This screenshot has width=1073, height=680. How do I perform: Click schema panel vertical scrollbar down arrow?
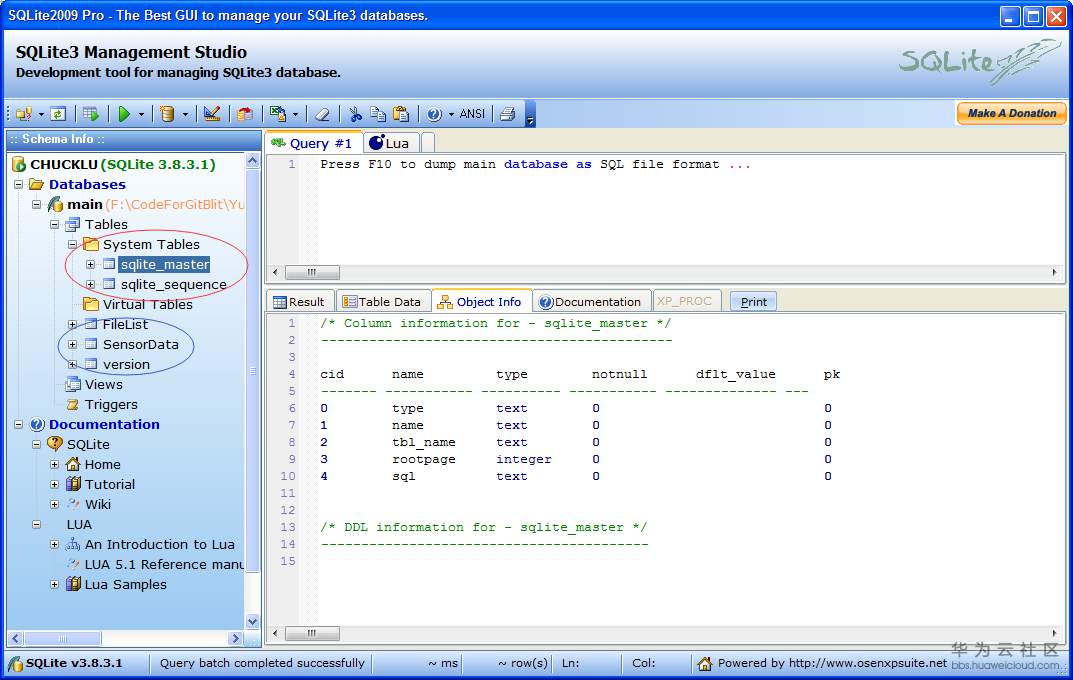pyautogui.click(x=253, y=622)
